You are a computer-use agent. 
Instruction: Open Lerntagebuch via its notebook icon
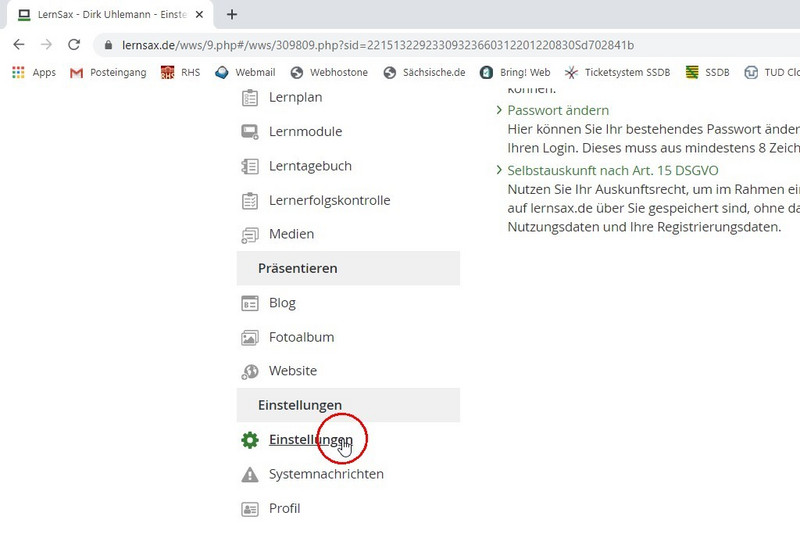[250, 166]
